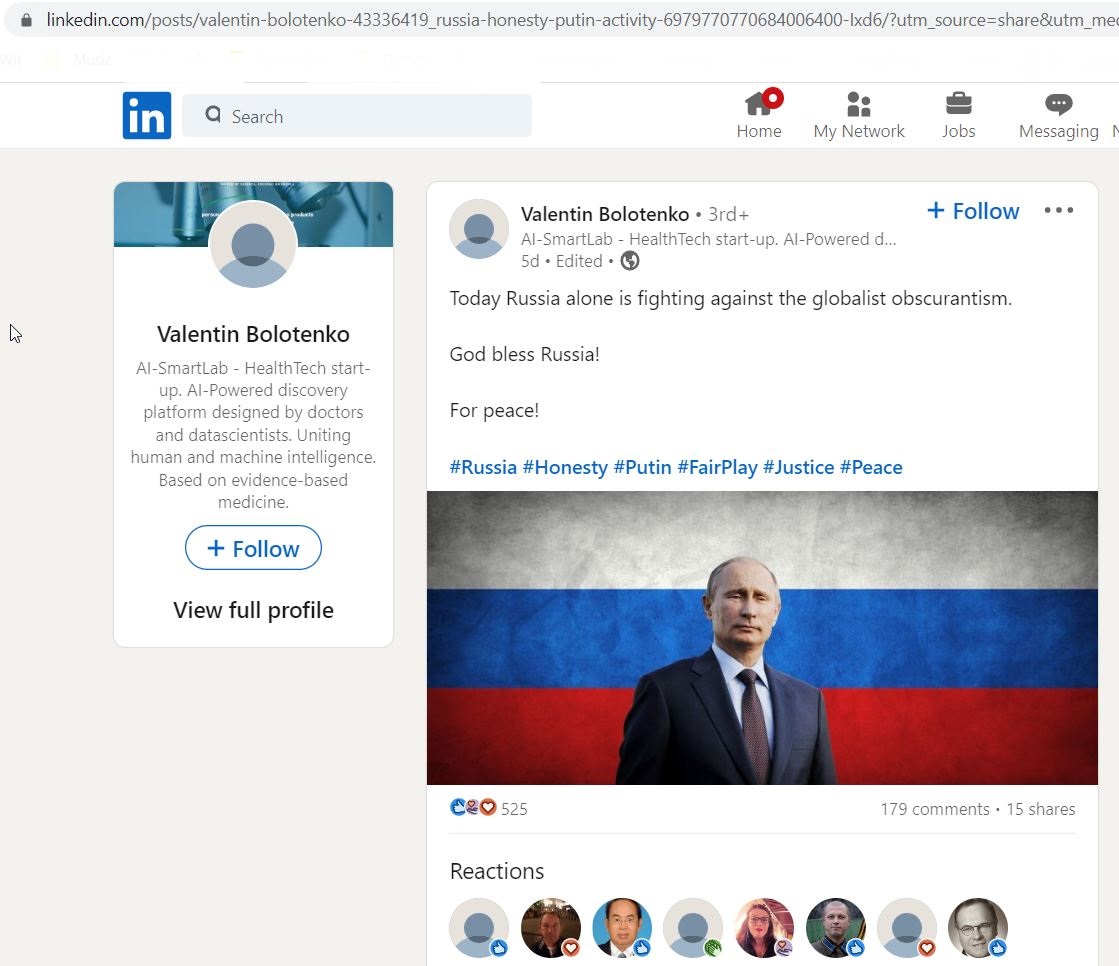Screen dimensions: 1119x966
Task: Click the lock icon in the address bar
Action: point(26,20)
